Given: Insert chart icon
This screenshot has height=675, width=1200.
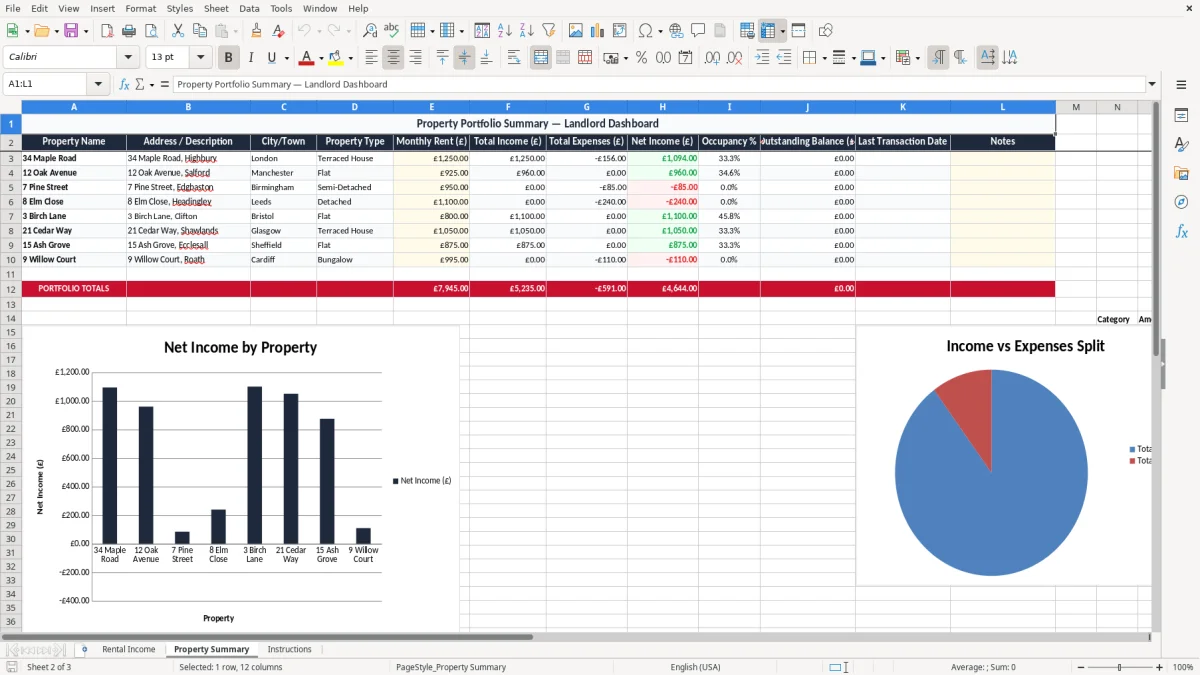Looking at the screenshot, I should click(x=598, y=31).
